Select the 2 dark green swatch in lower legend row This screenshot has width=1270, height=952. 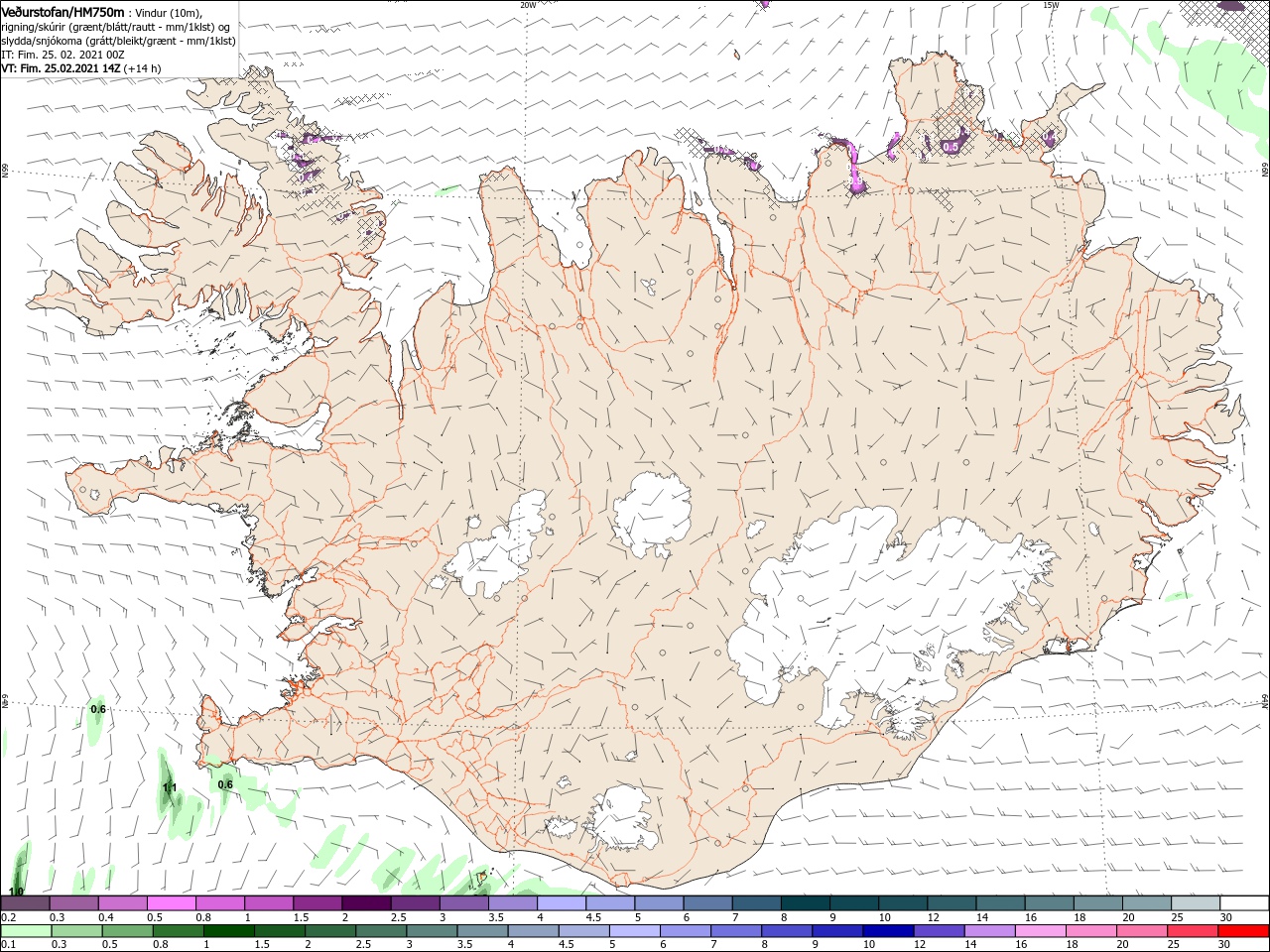click(x=329, y=931)
